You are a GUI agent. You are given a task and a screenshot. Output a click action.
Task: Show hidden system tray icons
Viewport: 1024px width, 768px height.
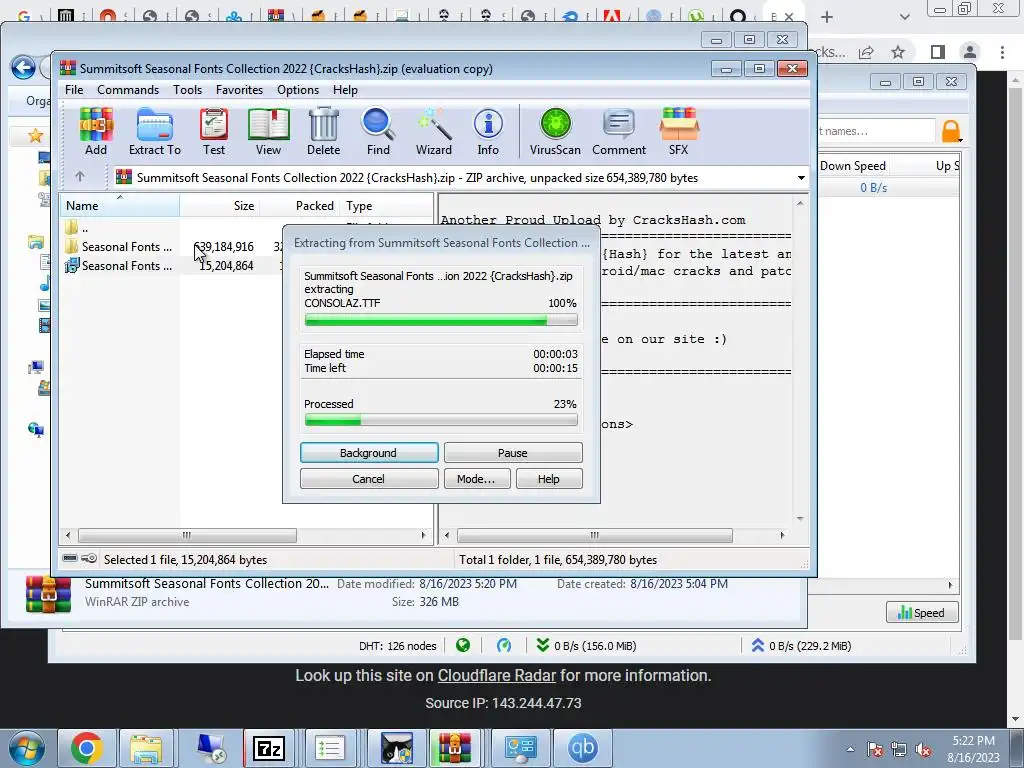click(x=850, y=749)
